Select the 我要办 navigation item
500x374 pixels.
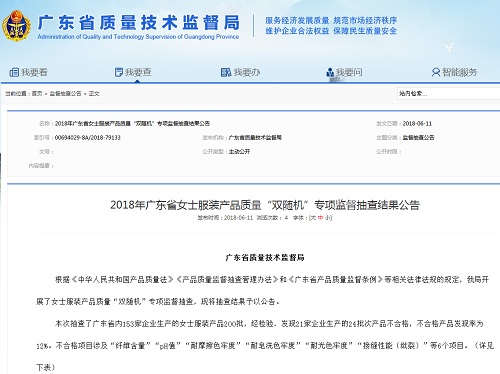pyautogui.click(x=240, y=72)
